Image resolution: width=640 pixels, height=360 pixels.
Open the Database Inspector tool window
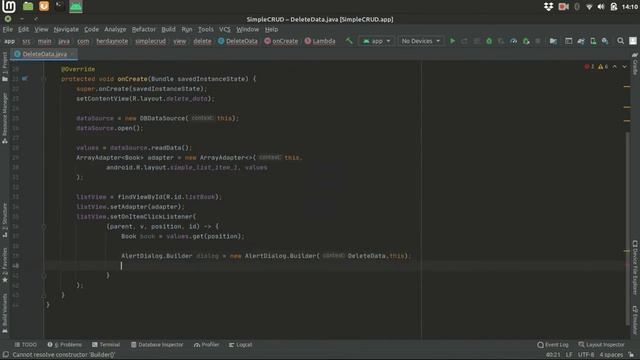click(157, 345)
